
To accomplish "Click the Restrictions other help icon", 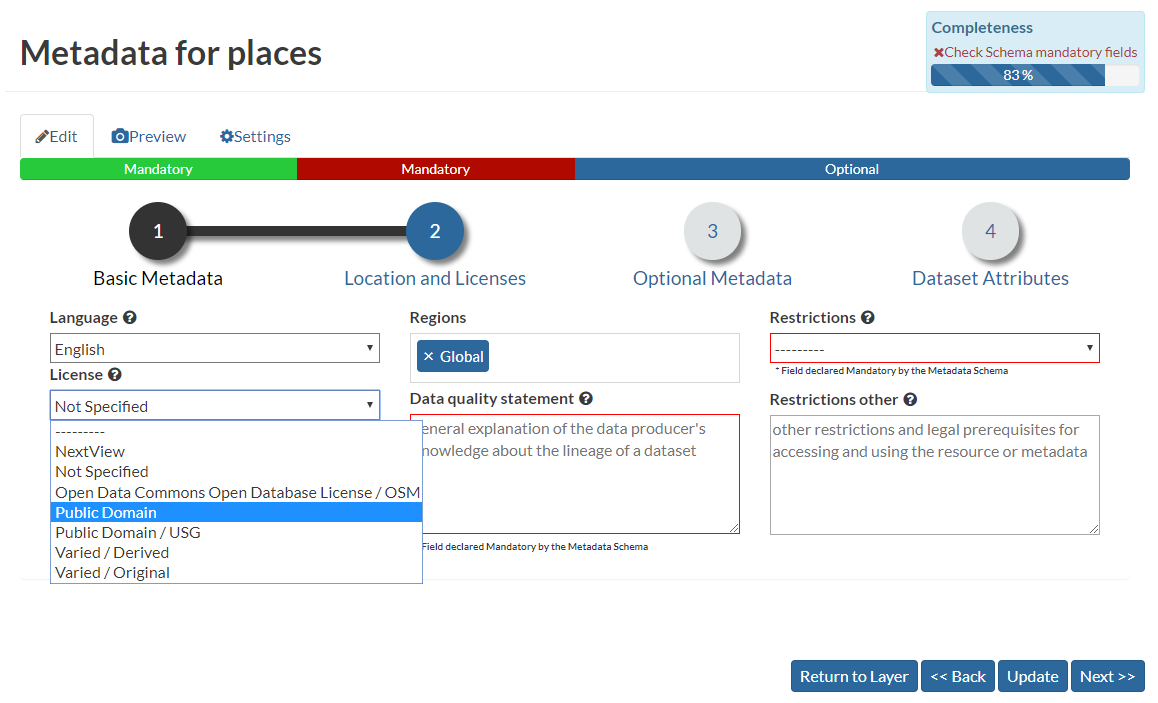I will (908, 399).
